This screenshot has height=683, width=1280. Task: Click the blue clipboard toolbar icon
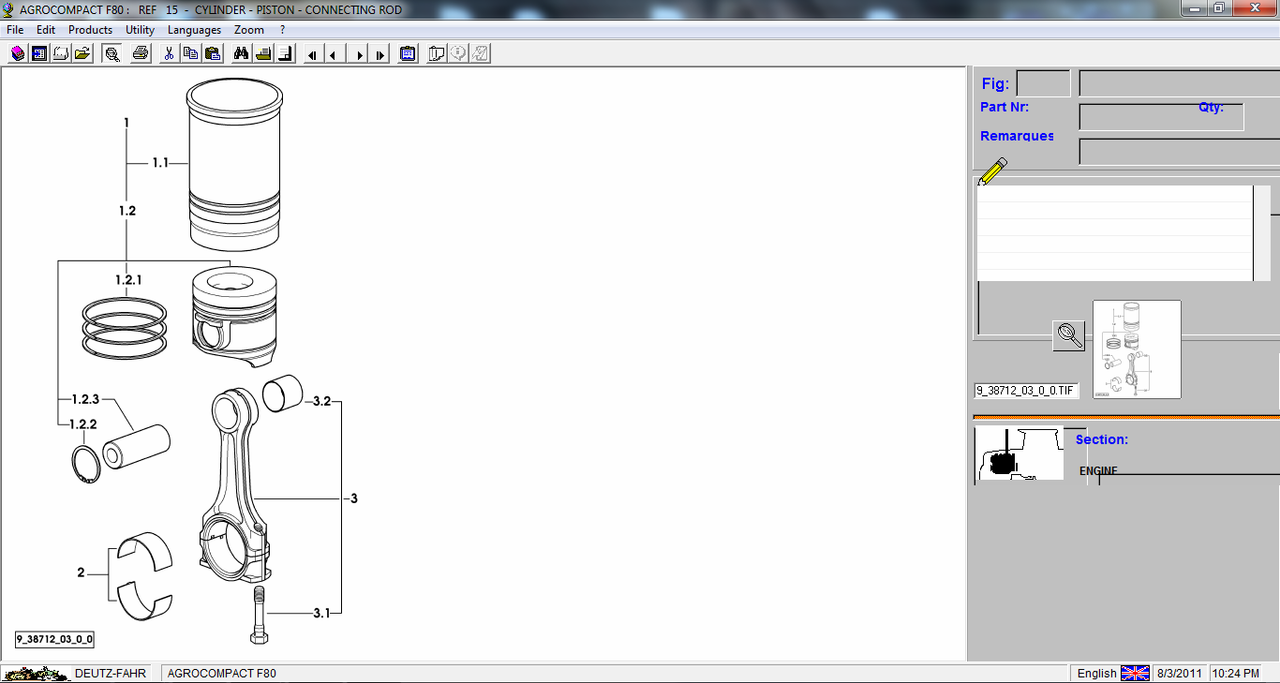click(x=408, y=54)
